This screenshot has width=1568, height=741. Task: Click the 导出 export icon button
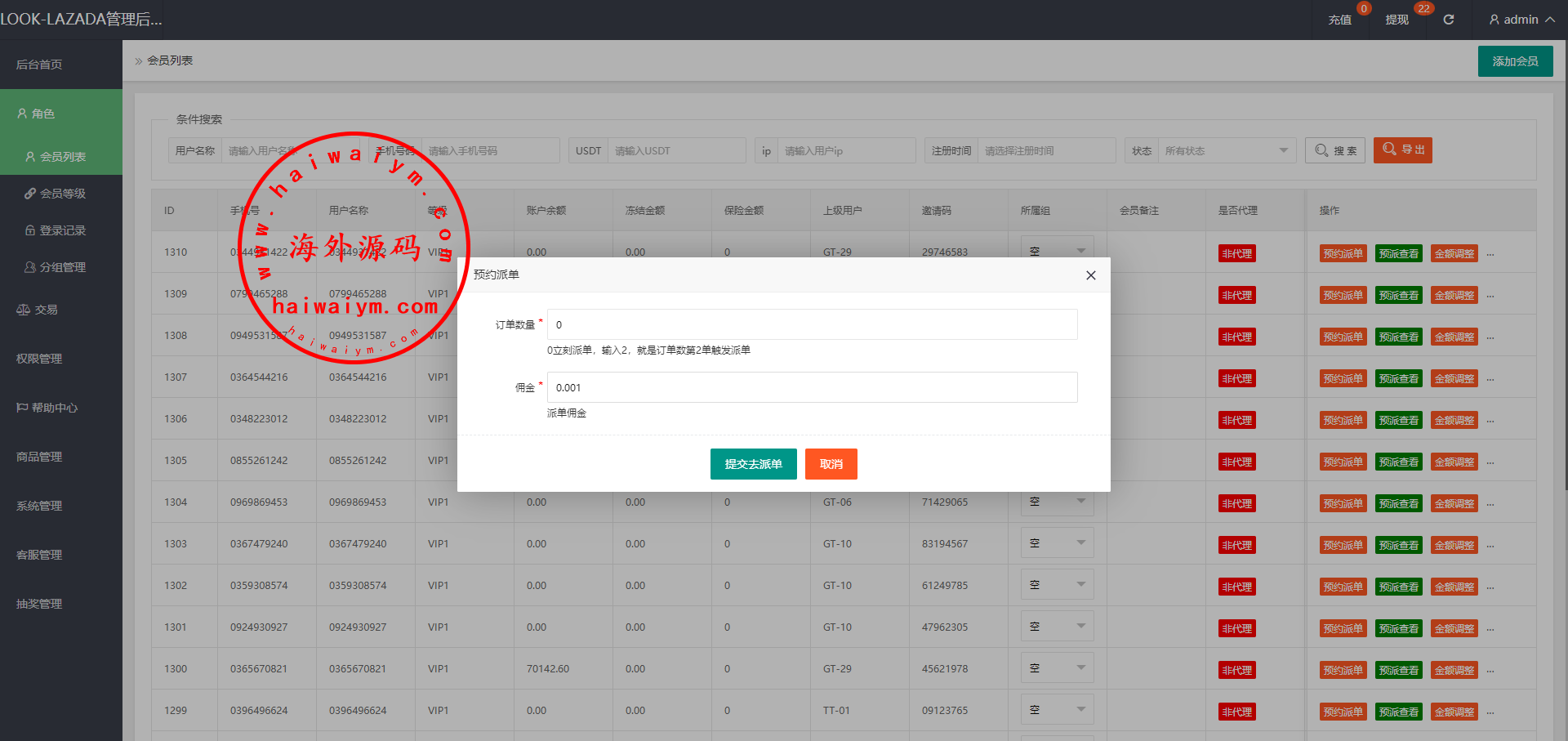click(x=1402, y=150)
